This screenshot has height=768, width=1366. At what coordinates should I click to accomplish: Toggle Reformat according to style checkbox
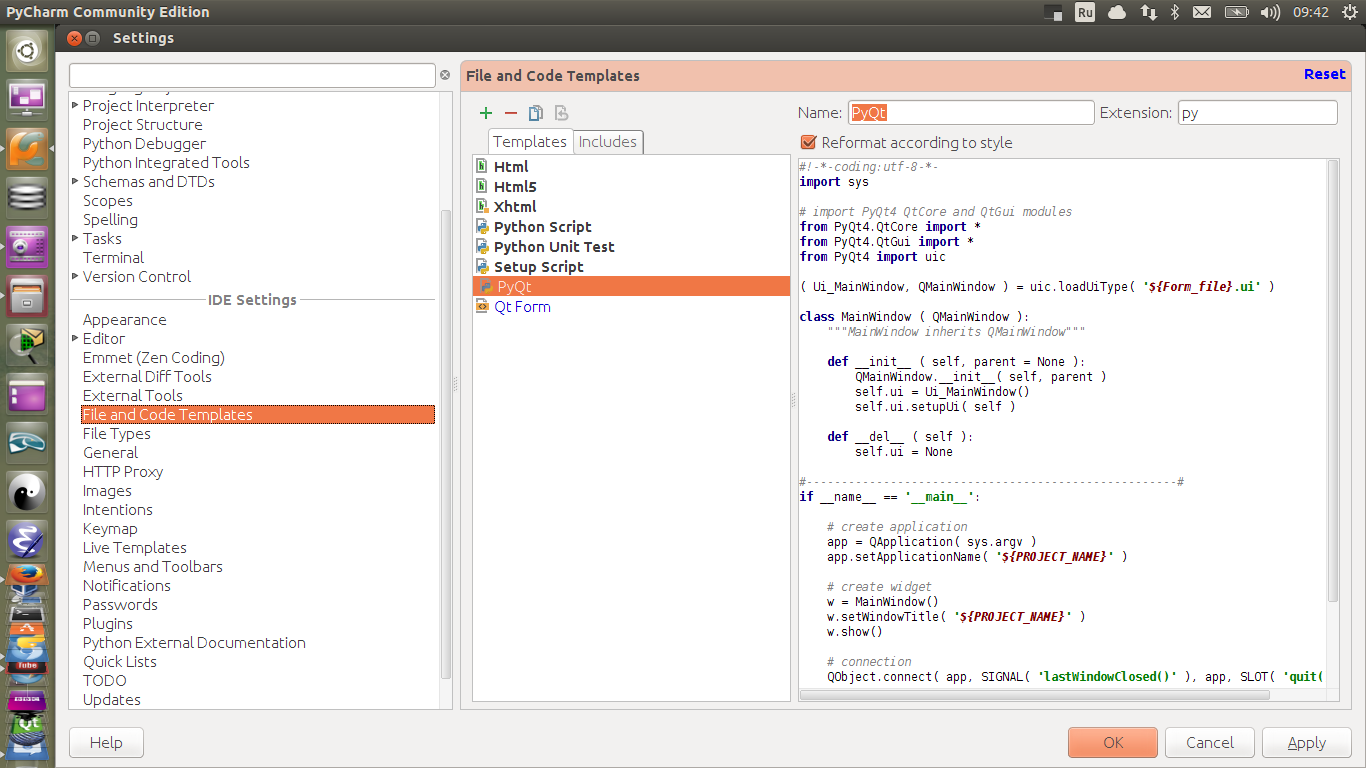(809, 143)
